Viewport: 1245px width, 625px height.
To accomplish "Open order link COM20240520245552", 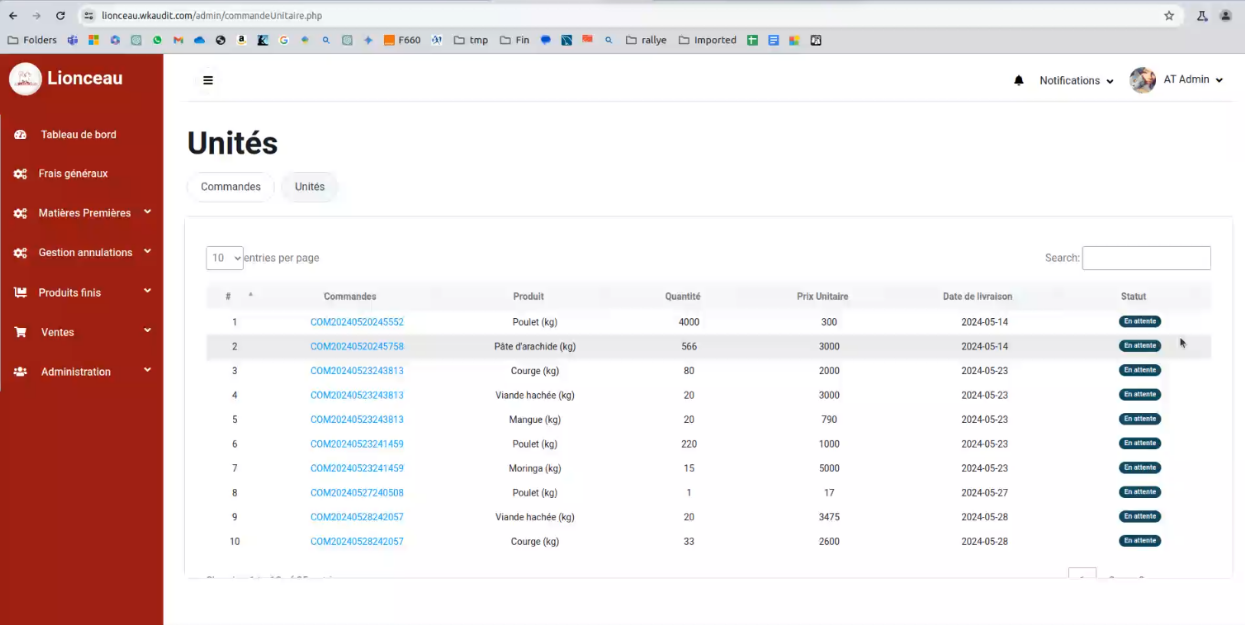I will pyautogui.click(x=357, y=322).
